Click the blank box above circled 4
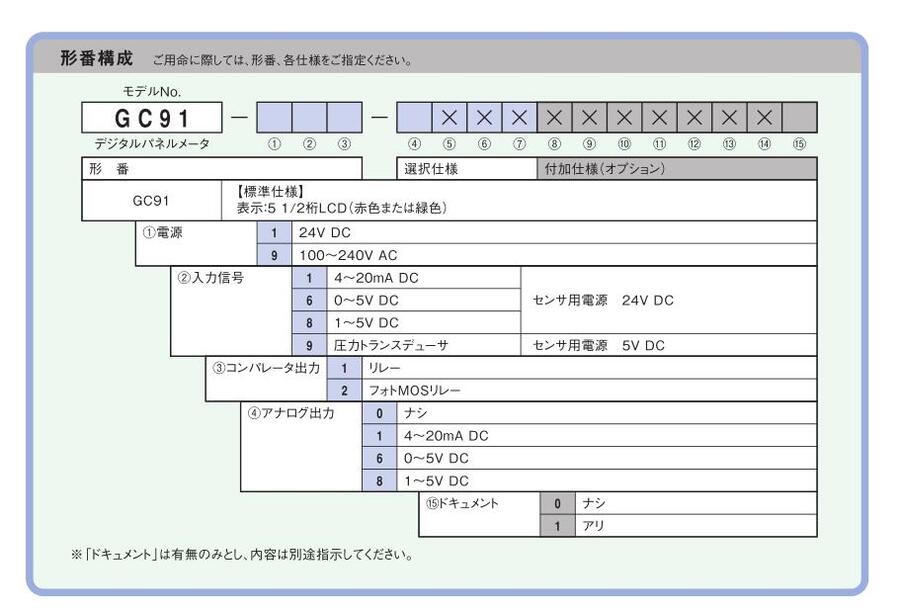This screenshot has height=611, width=900. pos(414,118)
